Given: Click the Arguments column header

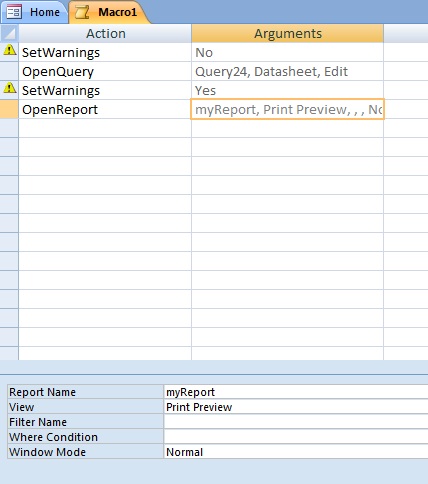Looking at the screenshot, I should click(288, 33).
